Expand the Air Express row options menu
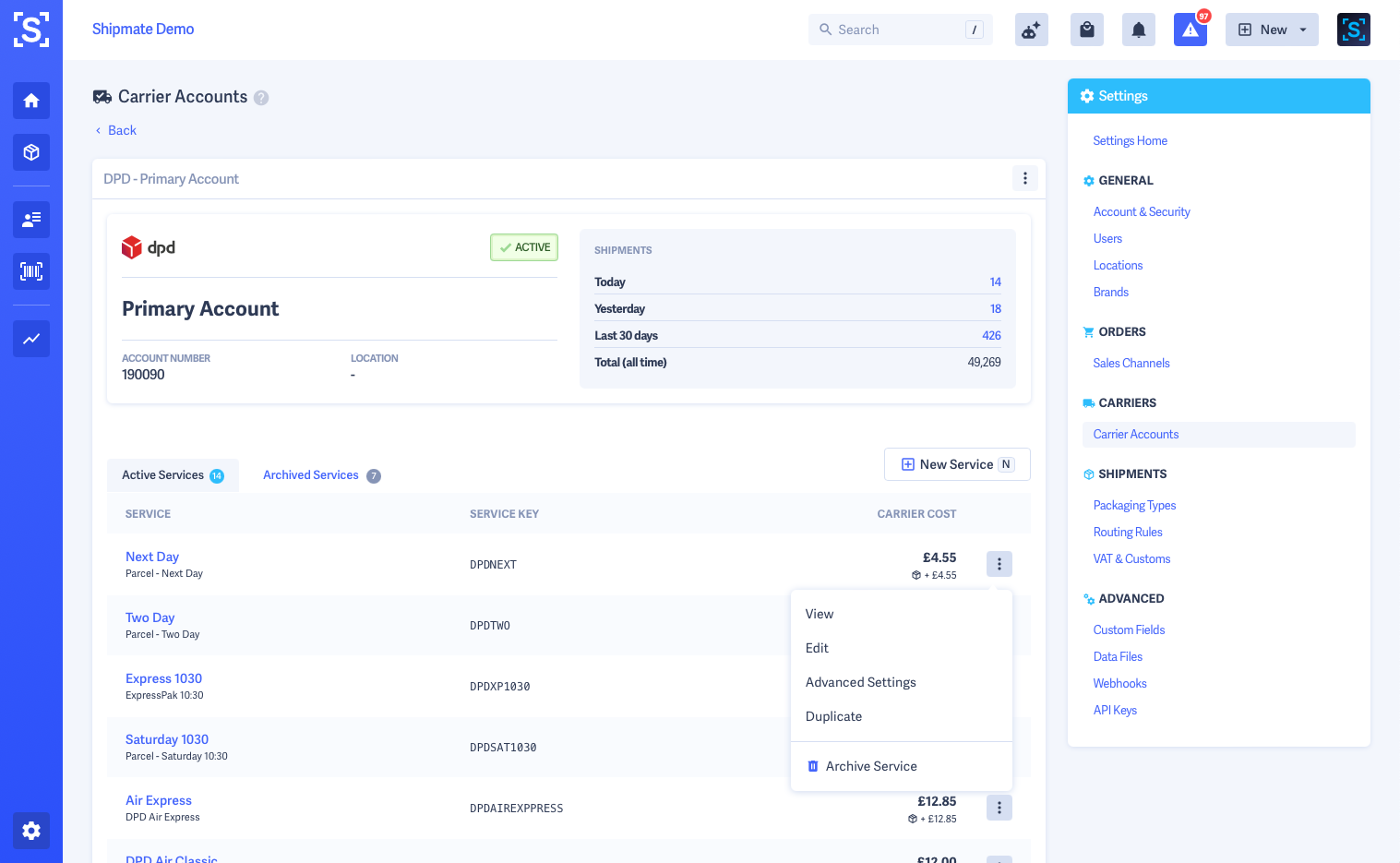This screenshot has width=1400, height=863. 999,808
